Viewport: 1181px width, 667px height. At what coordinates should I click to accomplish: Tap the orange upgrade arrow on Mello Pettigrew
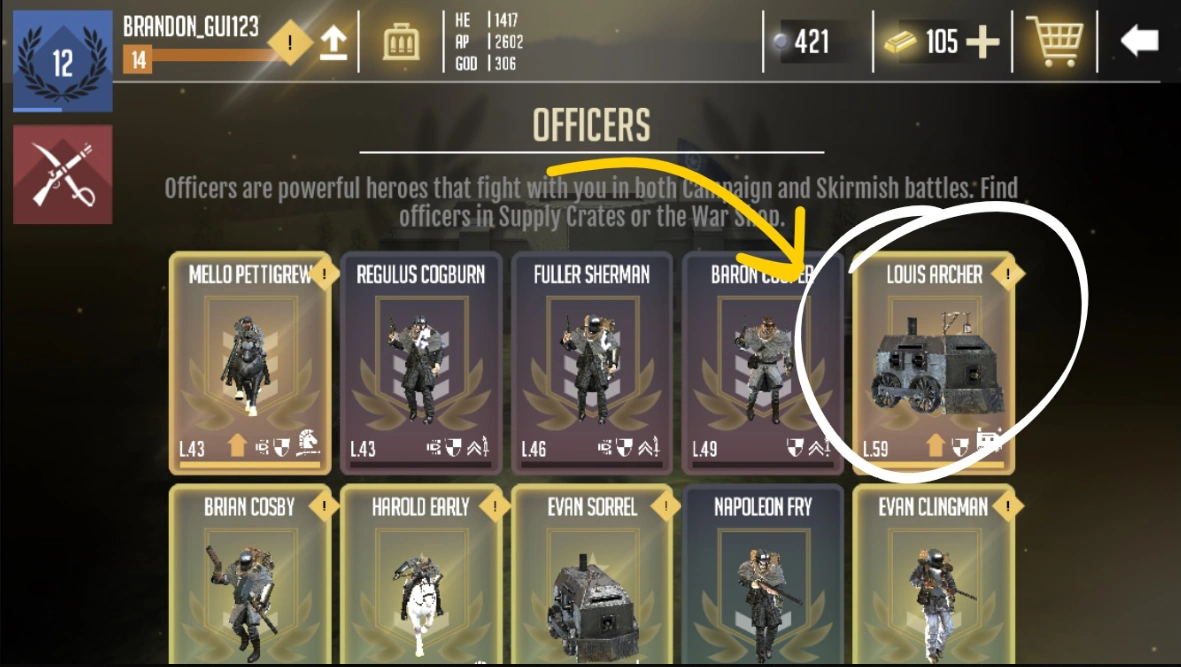pos(237,445)
